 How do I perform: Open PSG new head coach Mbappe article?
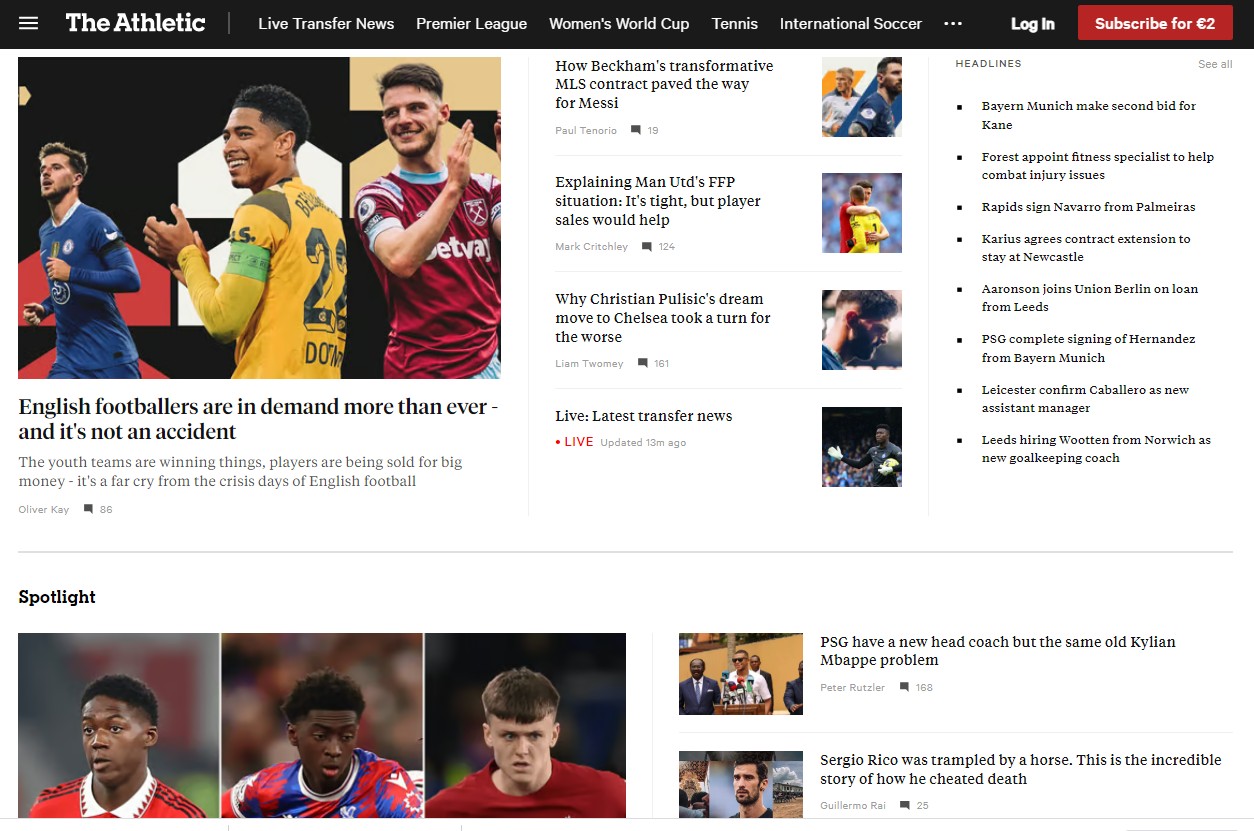[x=998, y=651]
